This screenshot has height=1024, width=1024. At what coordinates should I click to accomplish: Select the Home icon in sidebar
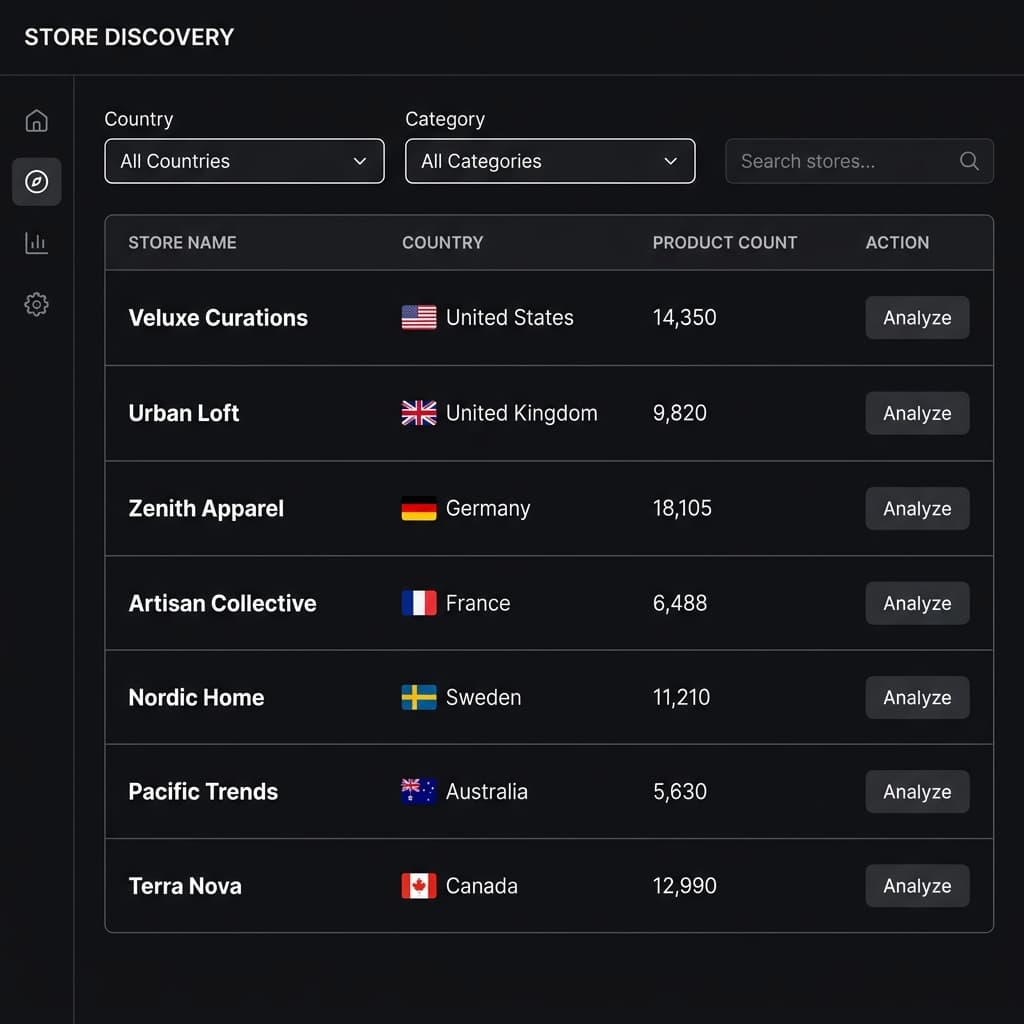[36, 120]
